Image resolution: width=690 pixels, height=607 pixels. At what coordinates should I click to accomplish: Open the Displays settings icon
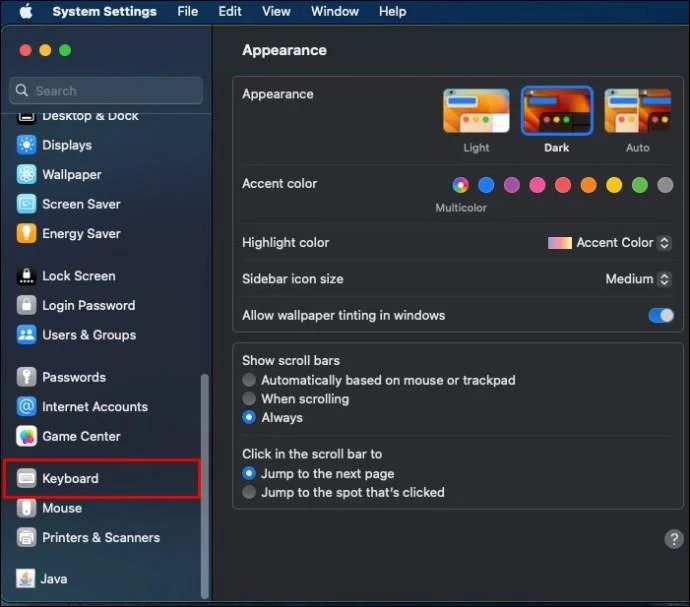tap(26, 145)
